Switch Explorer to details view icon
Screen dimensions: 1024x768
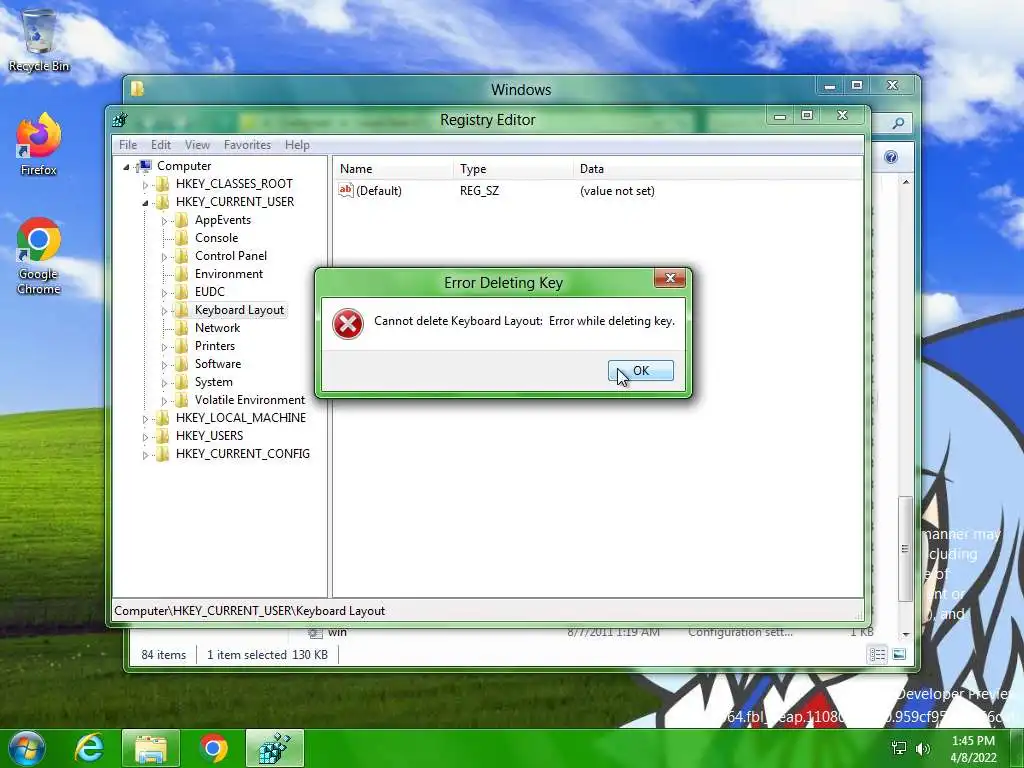point(877,654)
